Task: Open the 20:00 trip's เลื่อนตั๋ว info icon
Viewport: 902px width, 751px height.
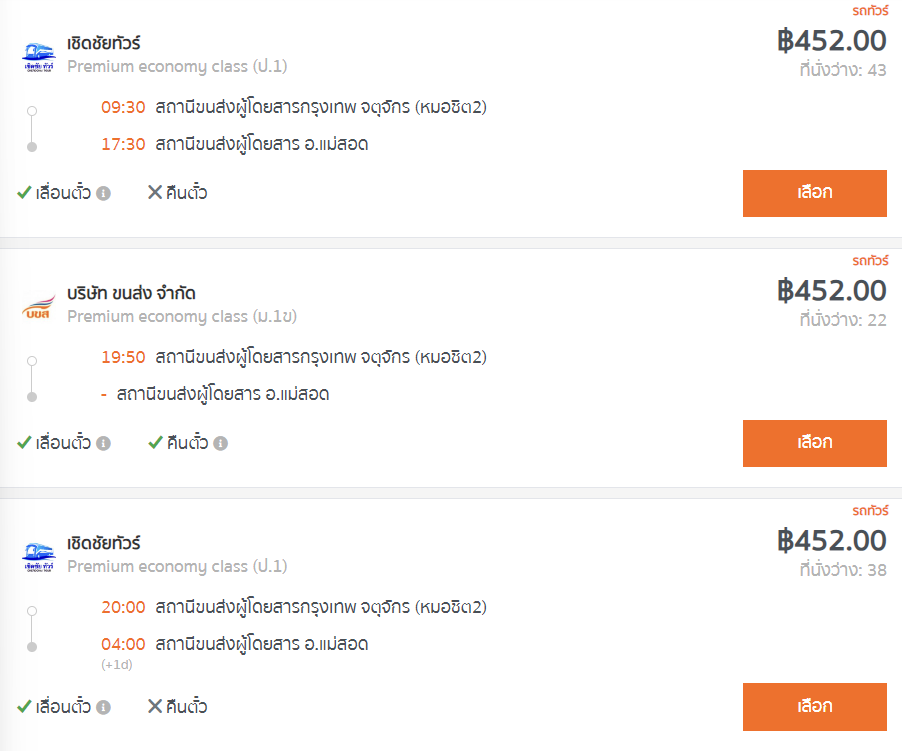Action: pyautogui.click(x=104, y=707)
